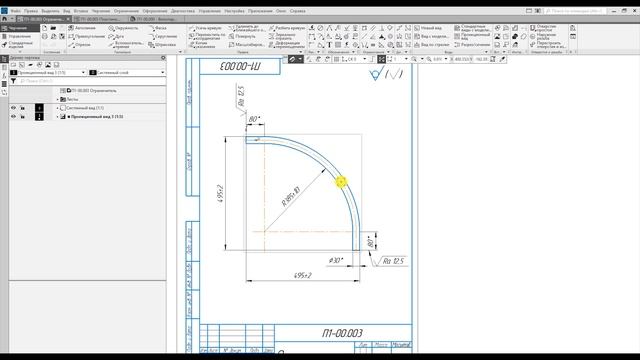
Task: Expand the Проекционный вид 3 tree node
Action: coord(58,116)
